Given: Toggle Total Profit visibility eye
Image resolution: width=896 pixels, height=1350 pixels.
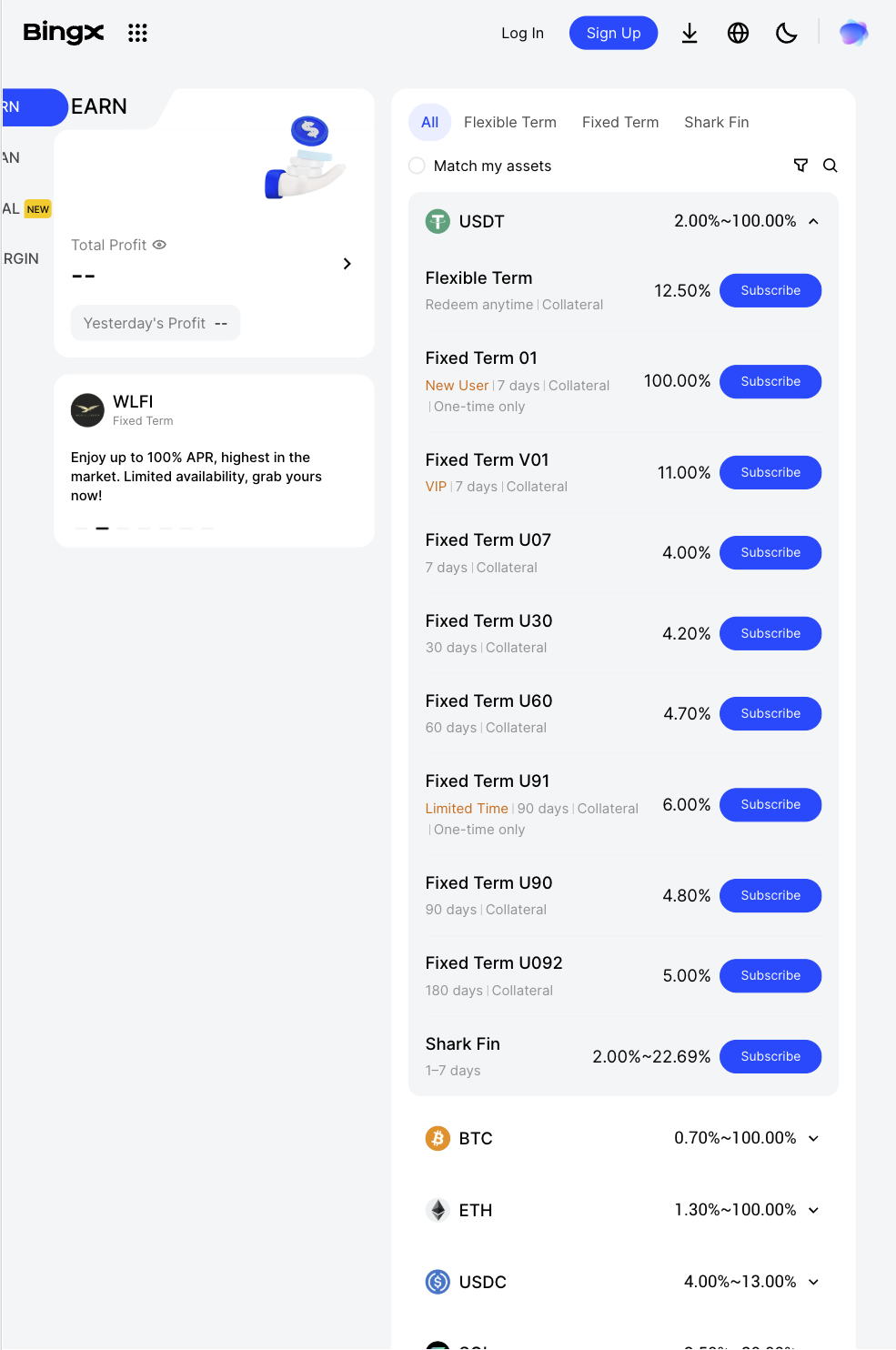Looking at the screenshot, I should (x=159, y=245).
